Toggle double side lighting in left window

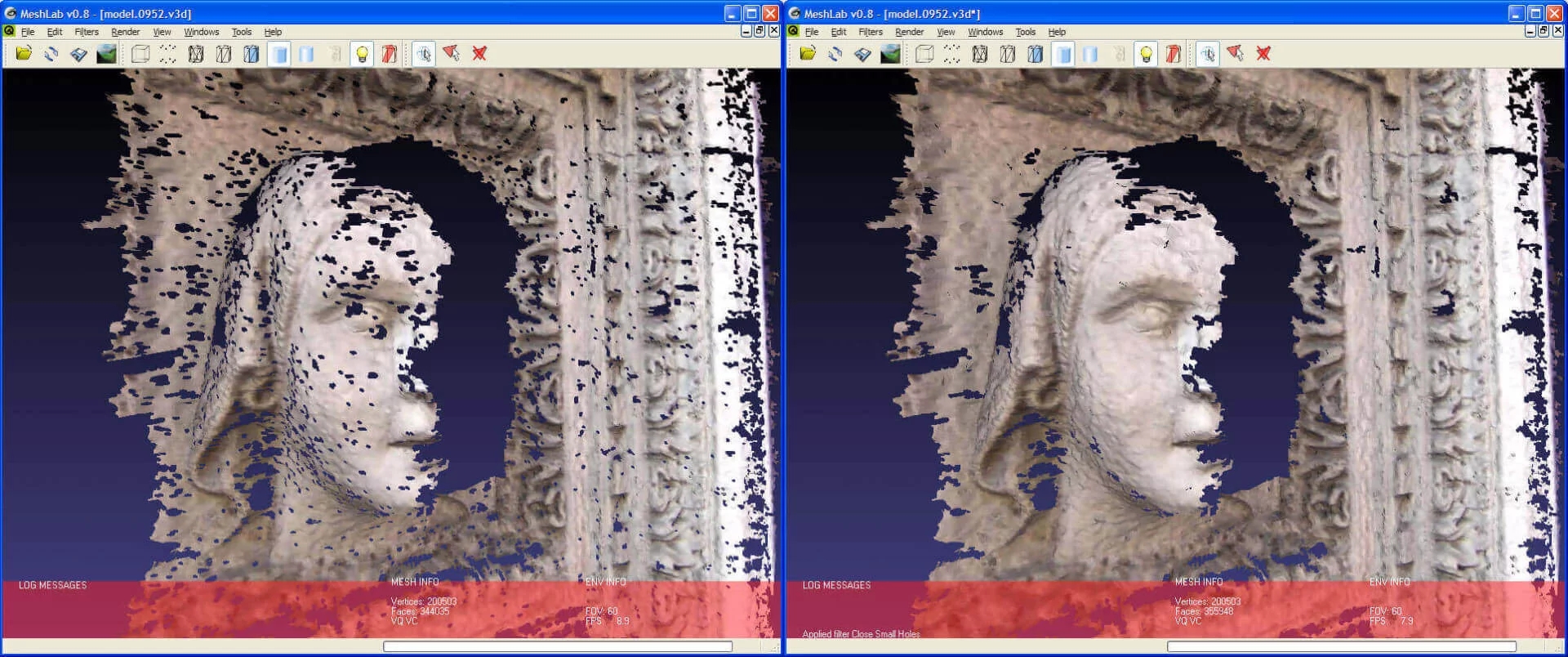click(x=390, y=54)
